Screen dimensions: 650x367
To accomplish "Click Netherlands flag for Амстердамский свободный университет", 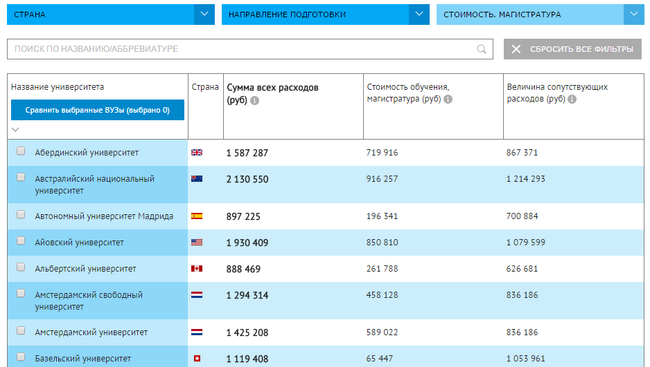I will pyautogui.click(x=196, y=295).
